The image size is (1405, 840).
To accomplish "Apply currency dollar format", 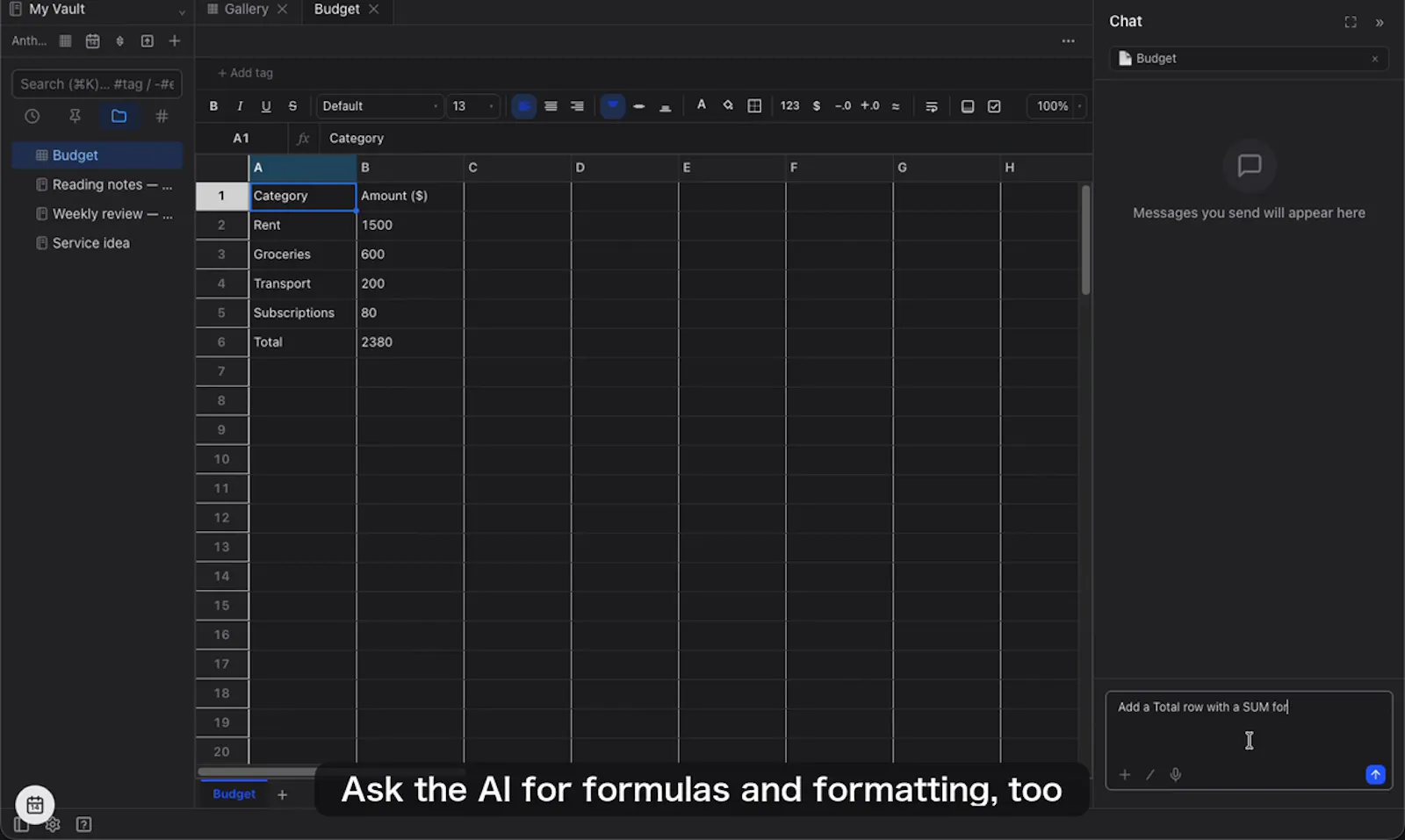I will (x=817, y=106).
